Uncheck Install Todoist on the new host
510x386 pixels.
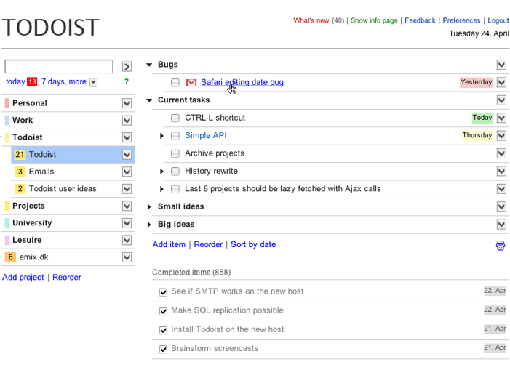click(163, 330)
